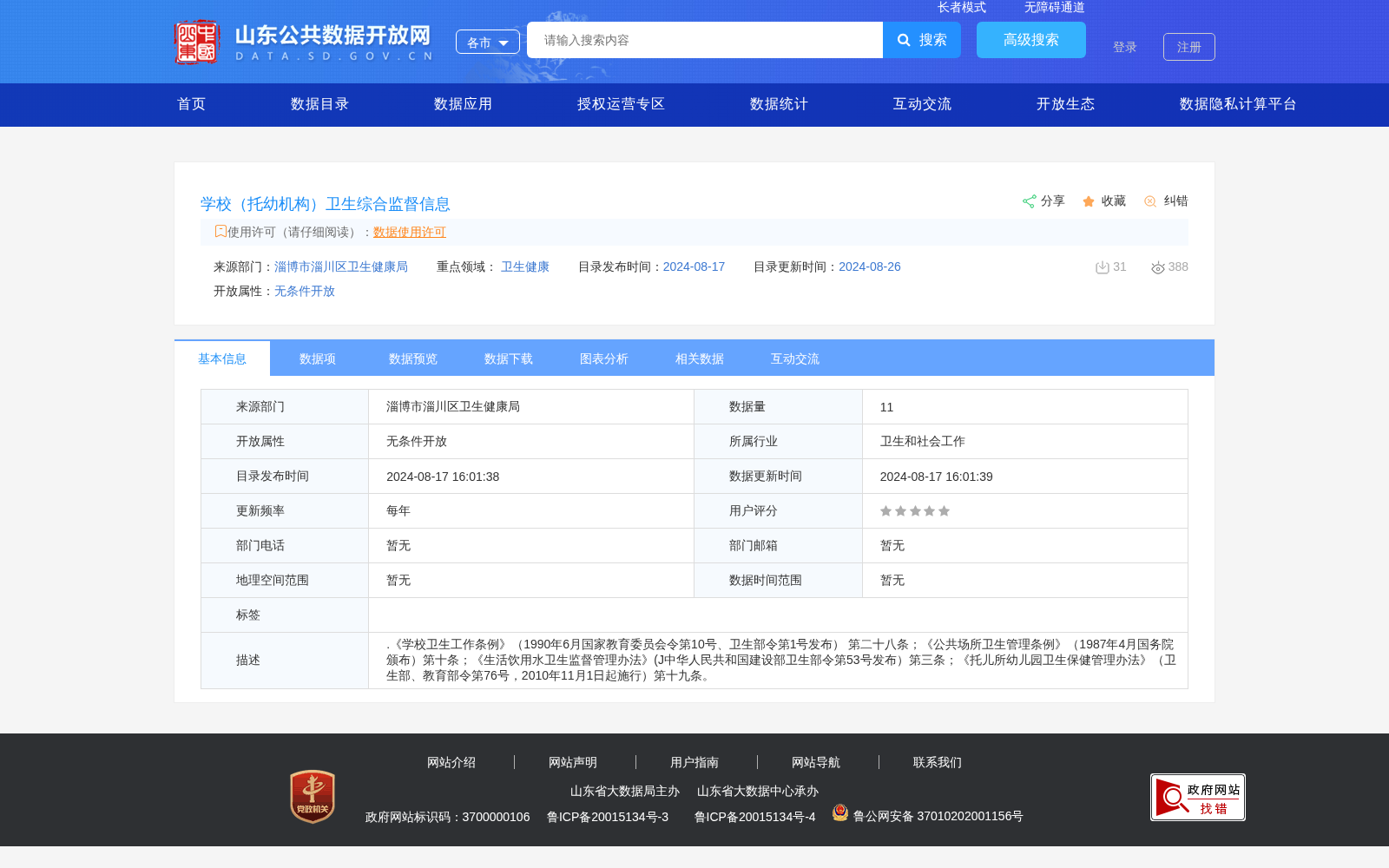Open 网站介绍 footer link
Image resolution: width=1389 pixels, height=868 pixels.
[451, 763]
